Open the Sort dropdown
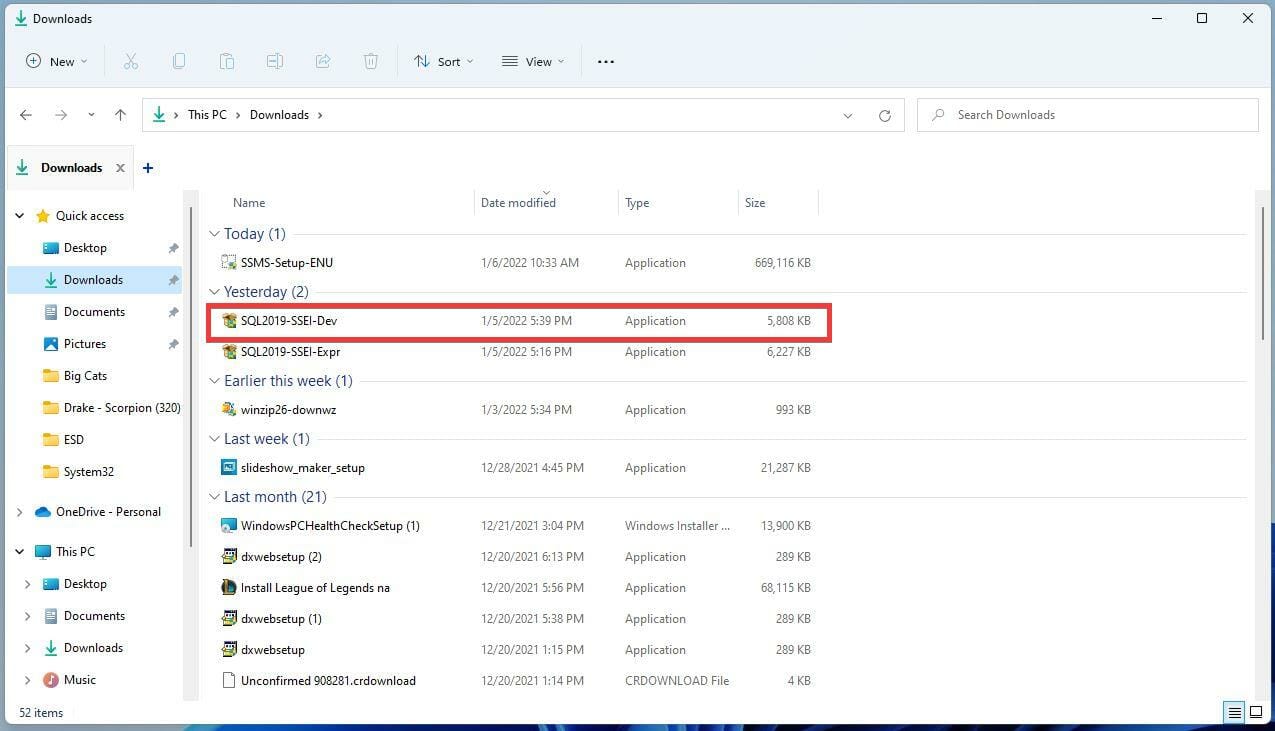This screenshot has width=1275, height=731. (x=443, y=61)
